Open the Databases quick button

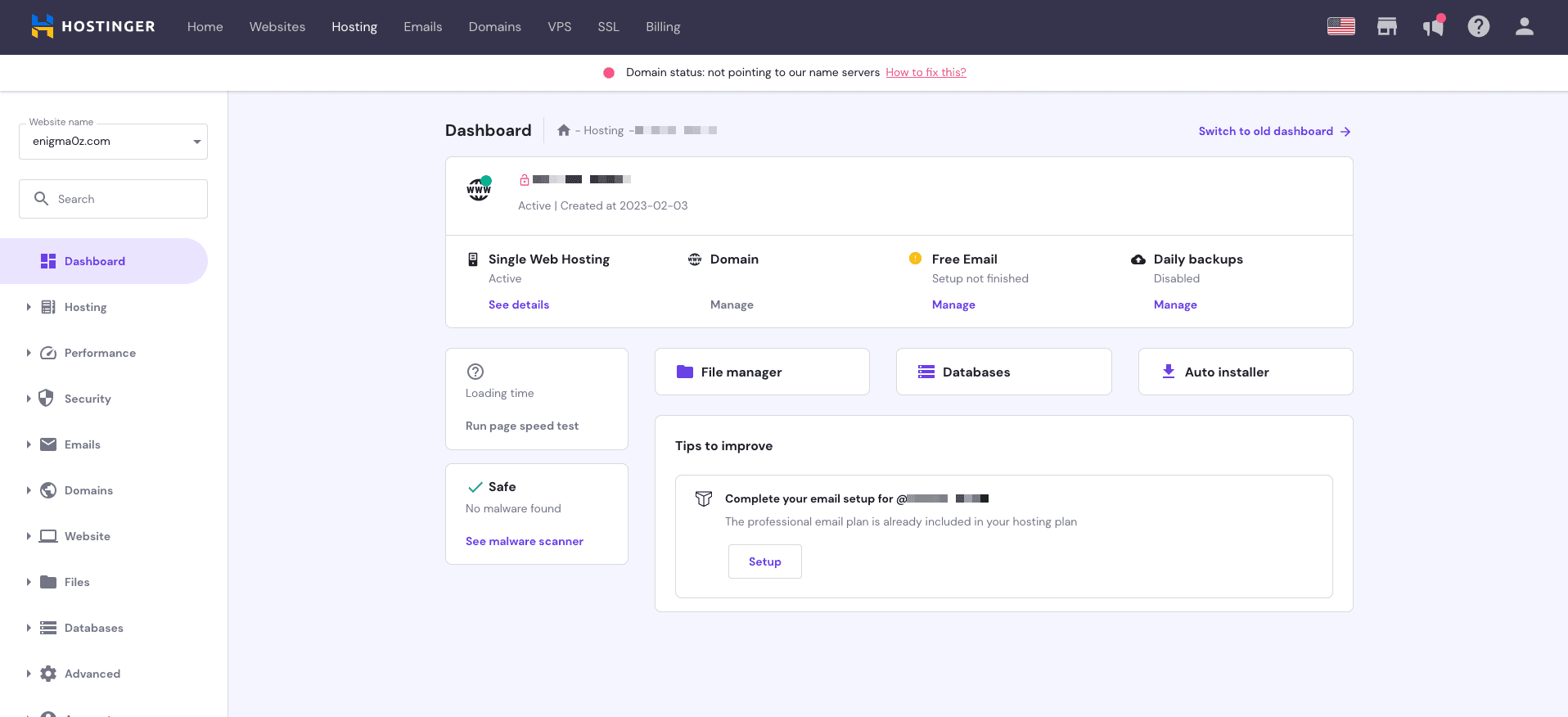pyautogui.click(x=1003, y=372)
